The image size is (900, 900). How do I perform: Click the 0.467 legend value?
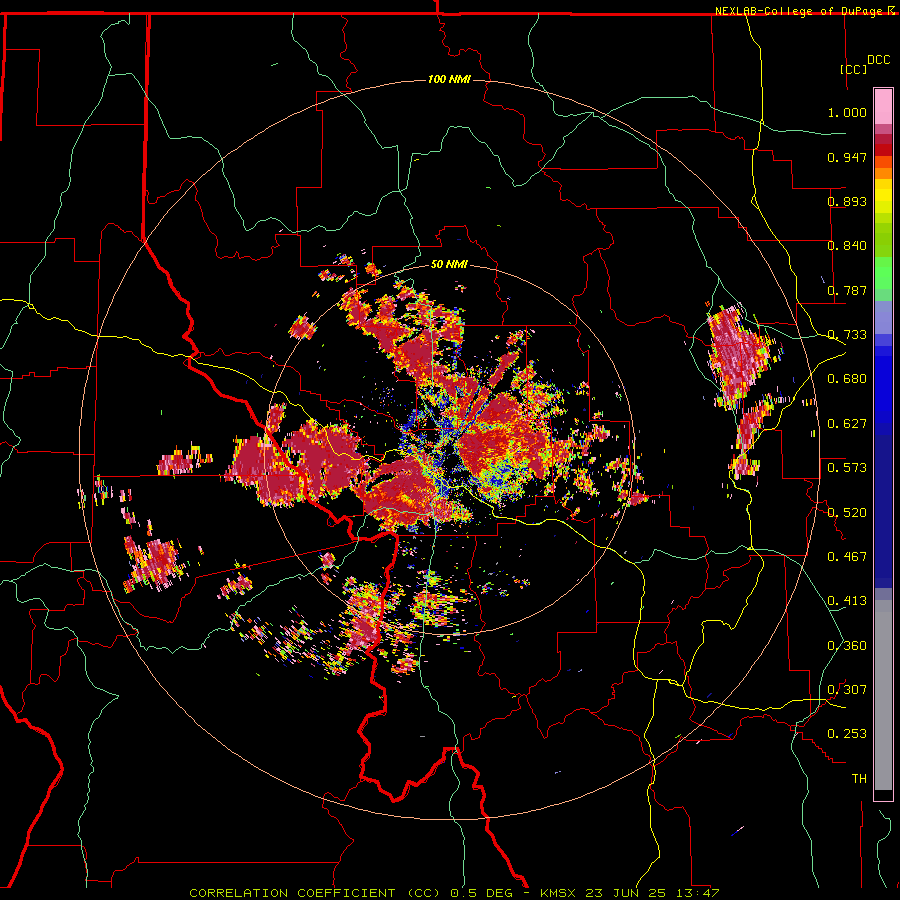click(x=847, y=557)
